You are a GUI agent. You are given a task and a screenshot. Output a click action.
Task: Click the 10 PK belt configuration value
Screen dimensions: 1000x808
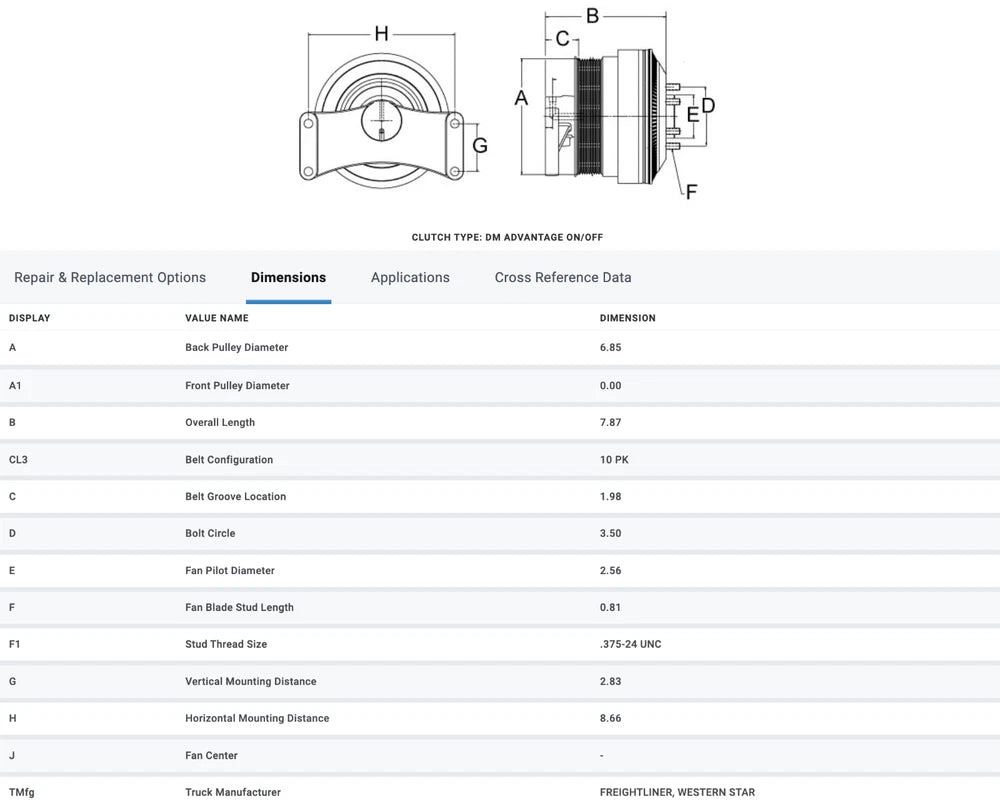pos(614,460)
